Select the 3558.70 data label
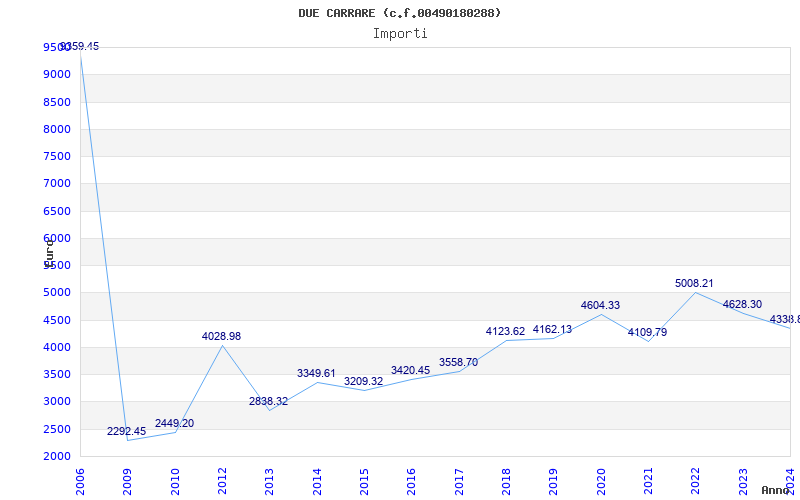Screen dimensions: 800x500 458,363
